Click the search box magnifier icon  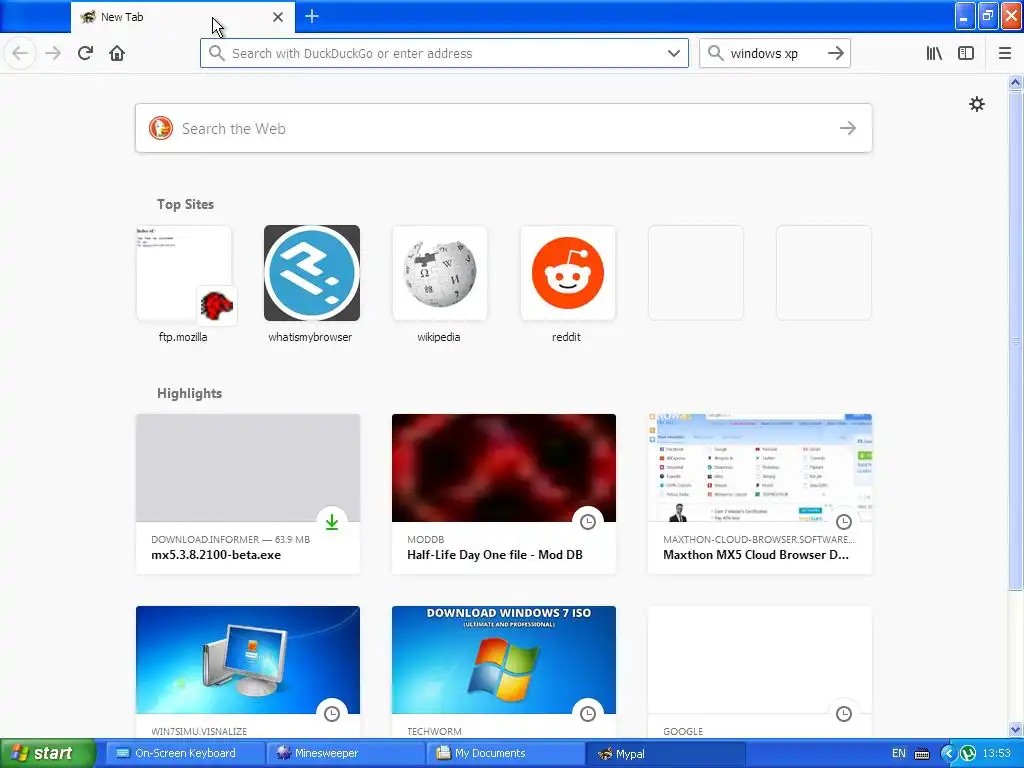(716, 53)
